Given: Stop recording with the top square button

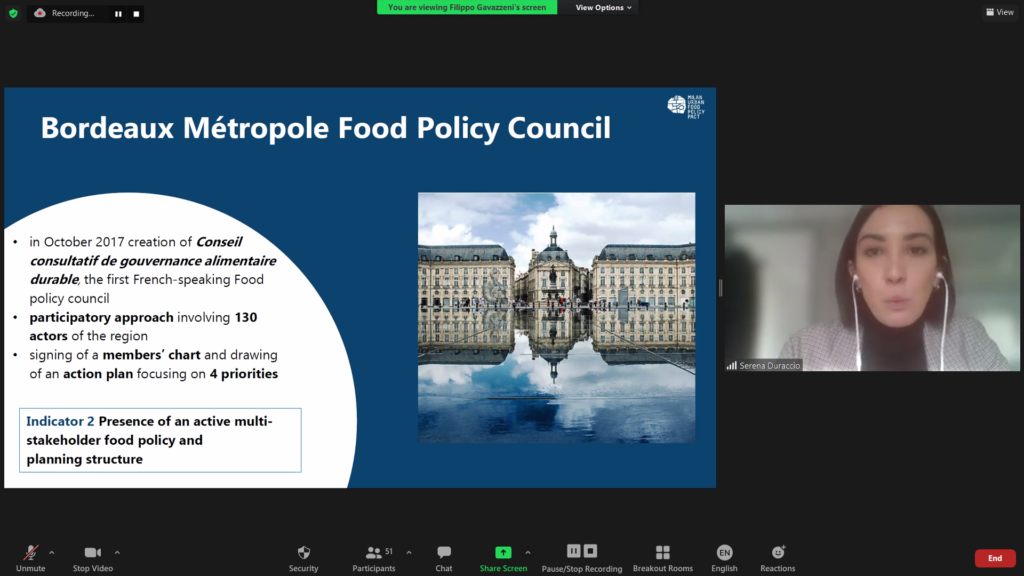Looking at the screenshot, I should [x=136, y=14].
